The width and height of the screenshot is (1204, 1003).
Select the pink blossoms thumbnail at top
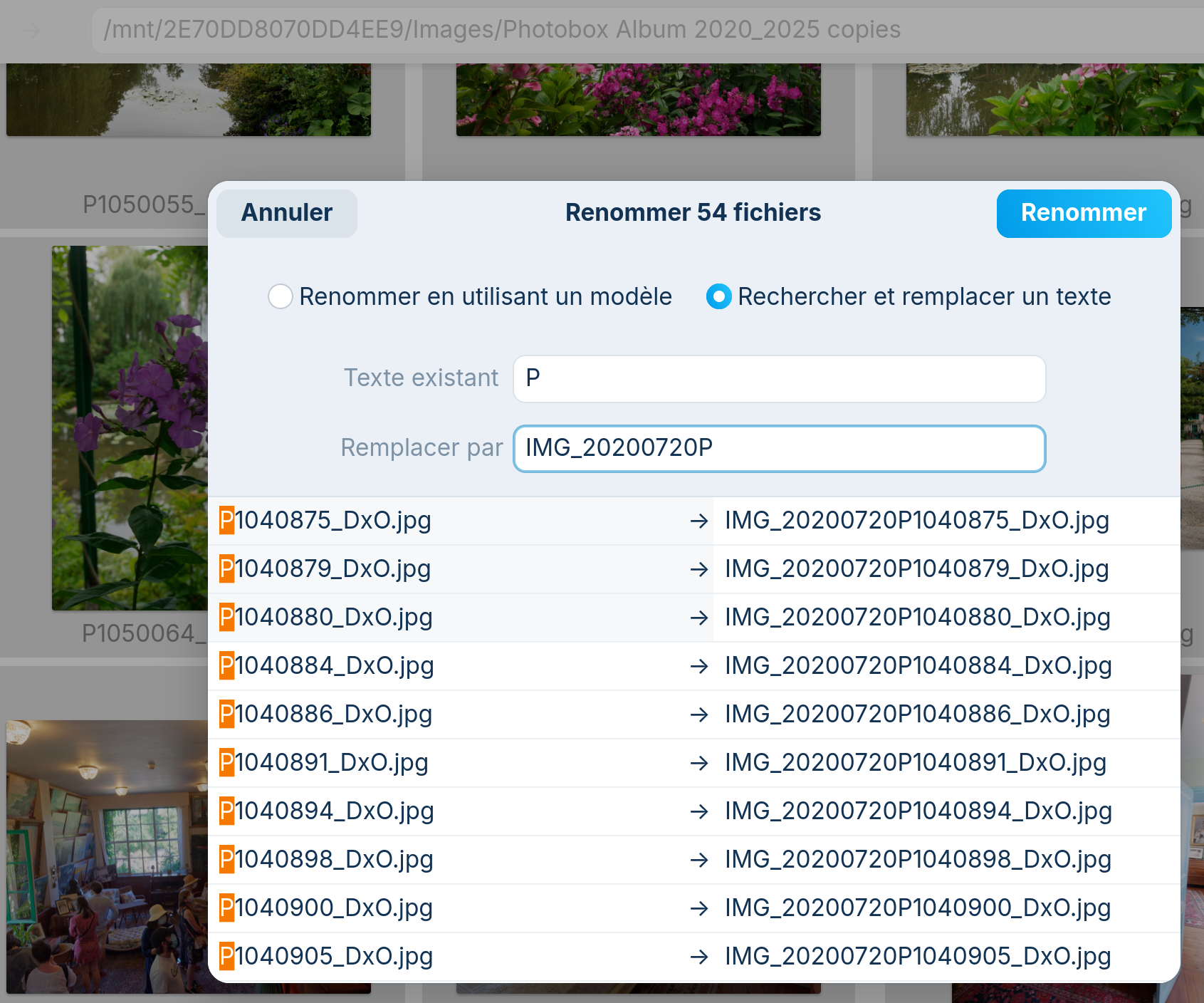[638, 99]
